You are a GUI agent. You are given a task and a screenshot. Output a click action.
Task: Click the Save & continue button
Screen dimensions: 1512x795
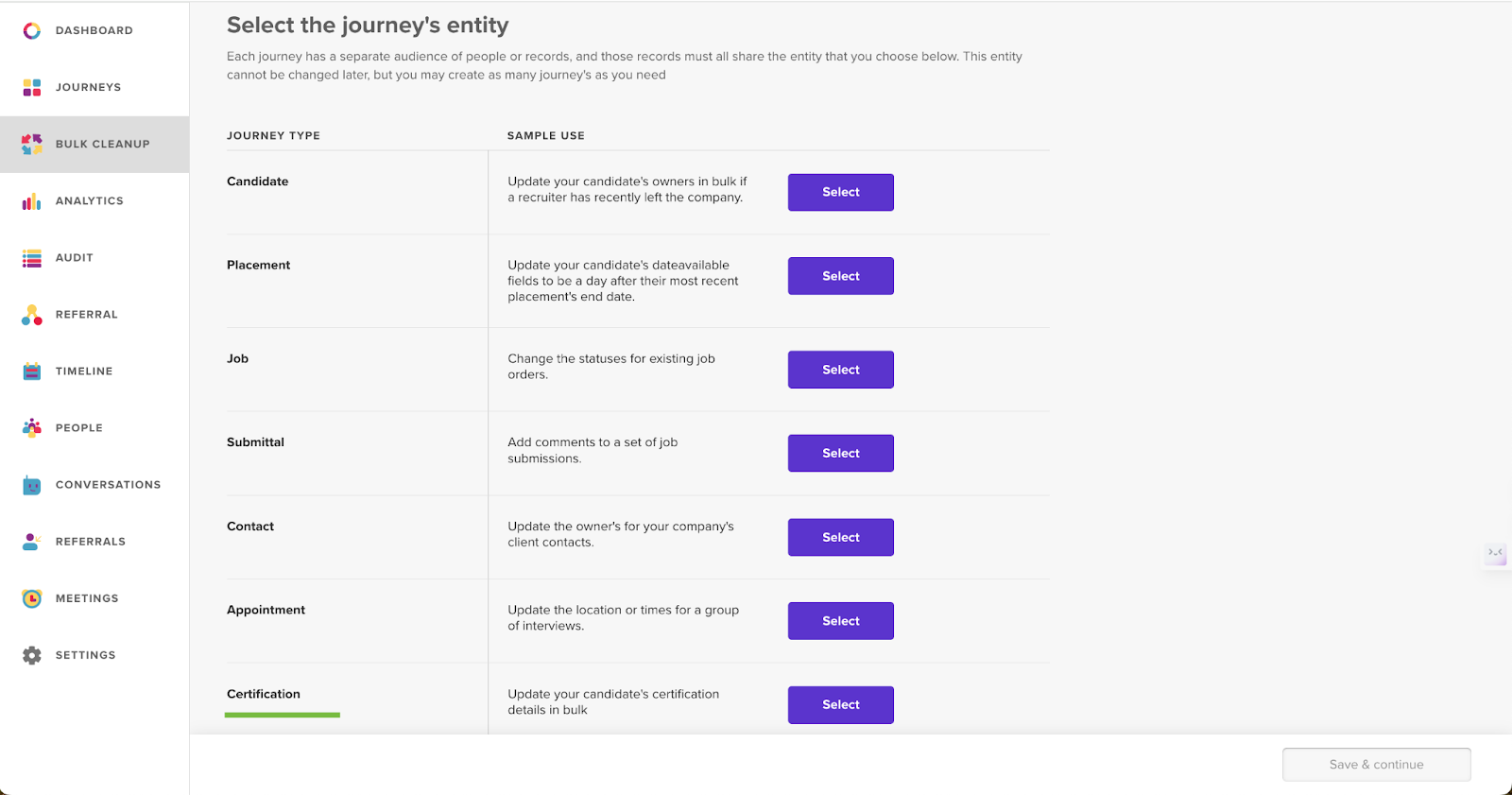(x=1377, y=765)
